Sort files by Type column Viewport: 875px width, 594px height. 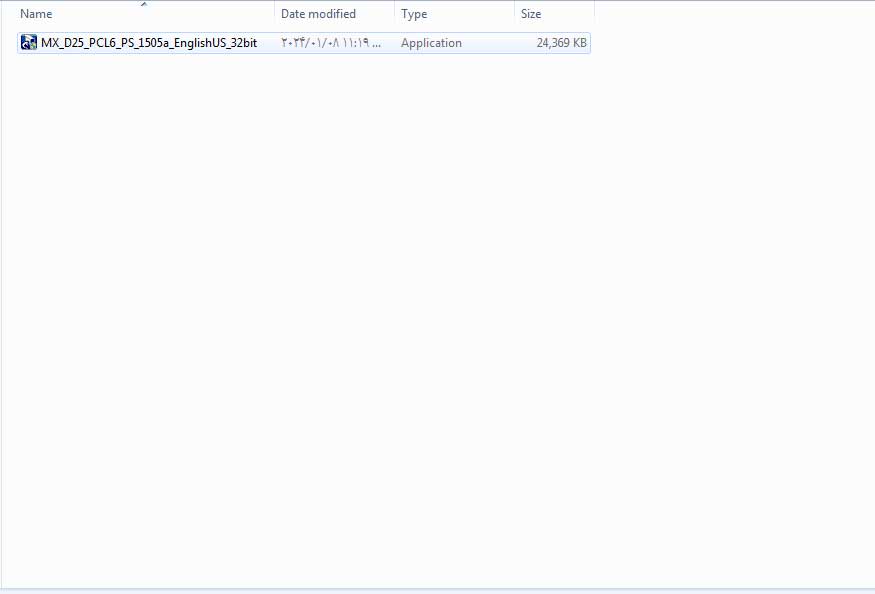(454, 14)
